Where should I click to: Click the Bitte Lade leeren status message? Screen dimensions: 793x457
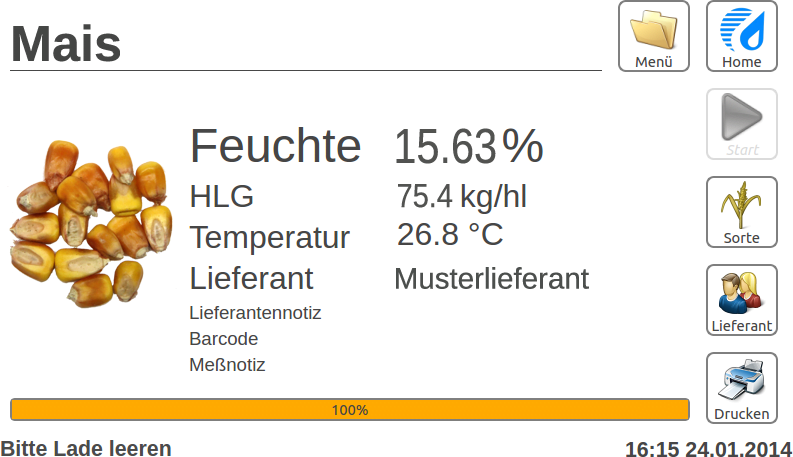point(86,448)
